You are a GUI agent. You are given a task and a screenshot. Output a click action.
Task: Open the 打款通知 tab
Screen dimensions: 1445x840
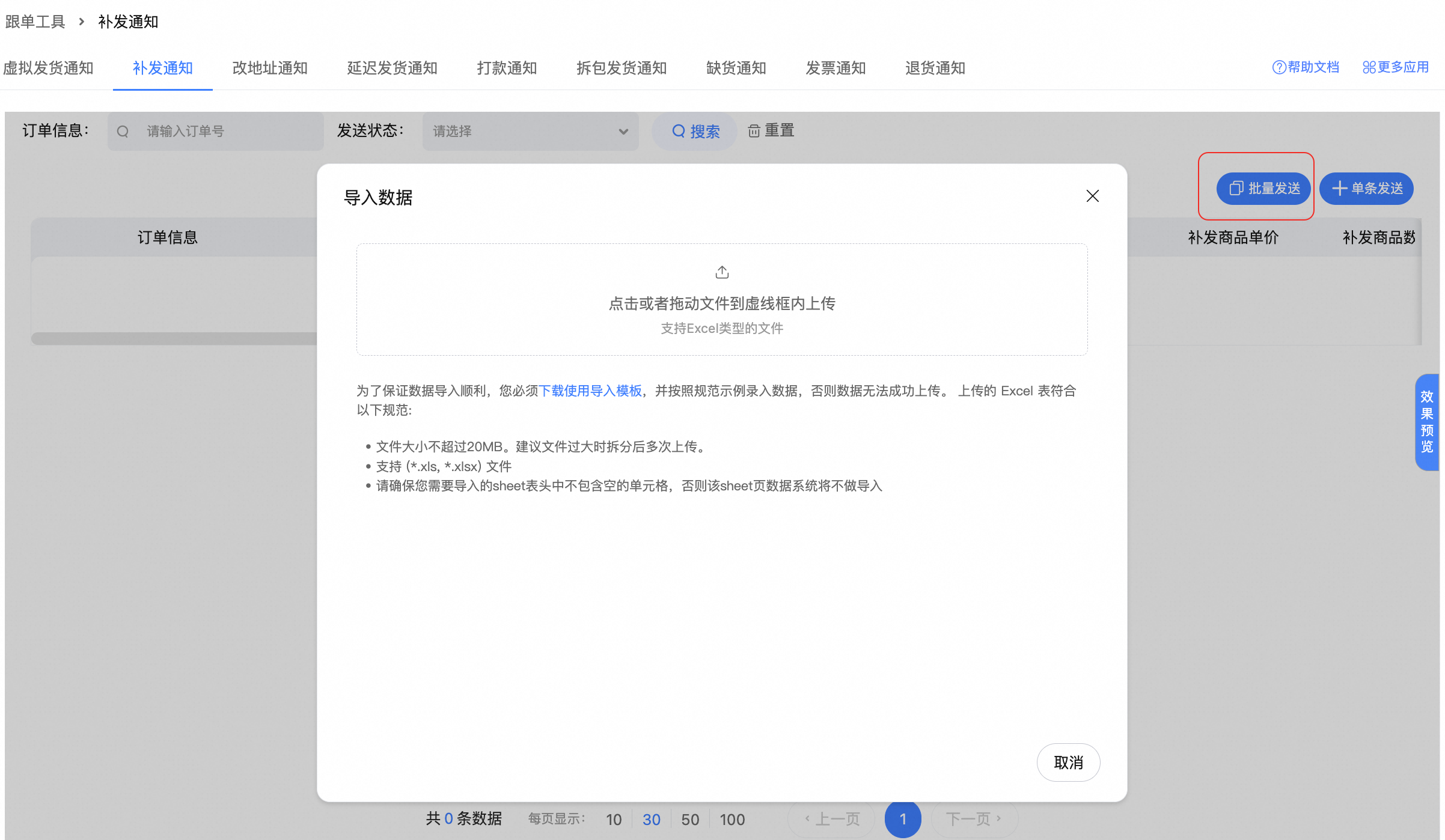(507, 68)
